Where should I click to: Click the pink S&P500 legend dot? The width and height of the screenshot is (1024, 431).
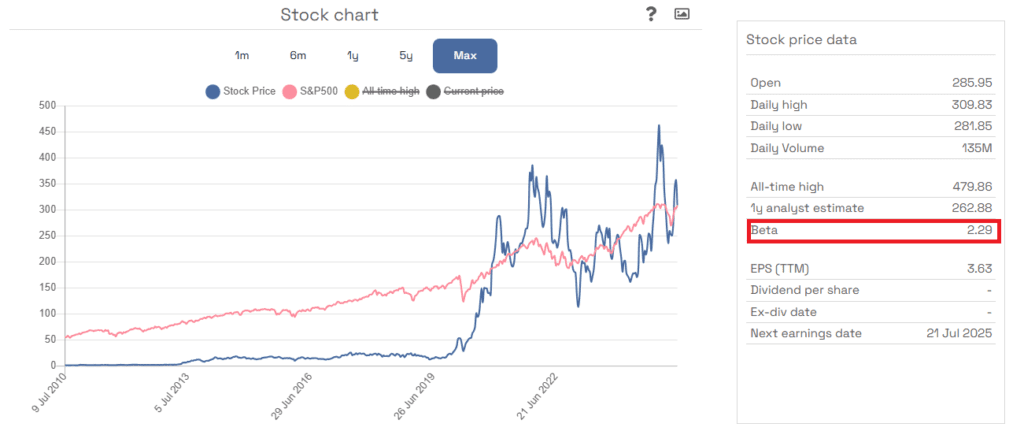pos(290,92)
